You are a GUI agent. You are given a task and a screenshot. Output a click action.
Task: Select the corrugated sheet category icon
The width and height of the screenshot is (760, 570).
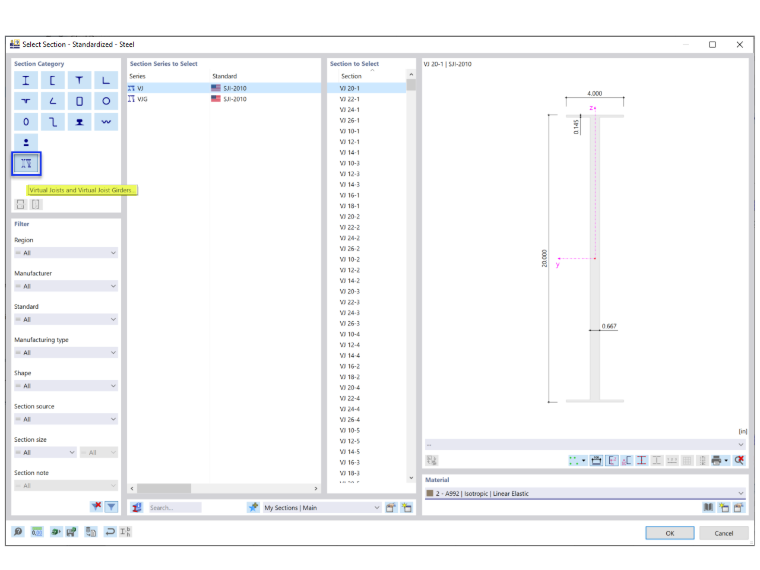tap(106, 122)
